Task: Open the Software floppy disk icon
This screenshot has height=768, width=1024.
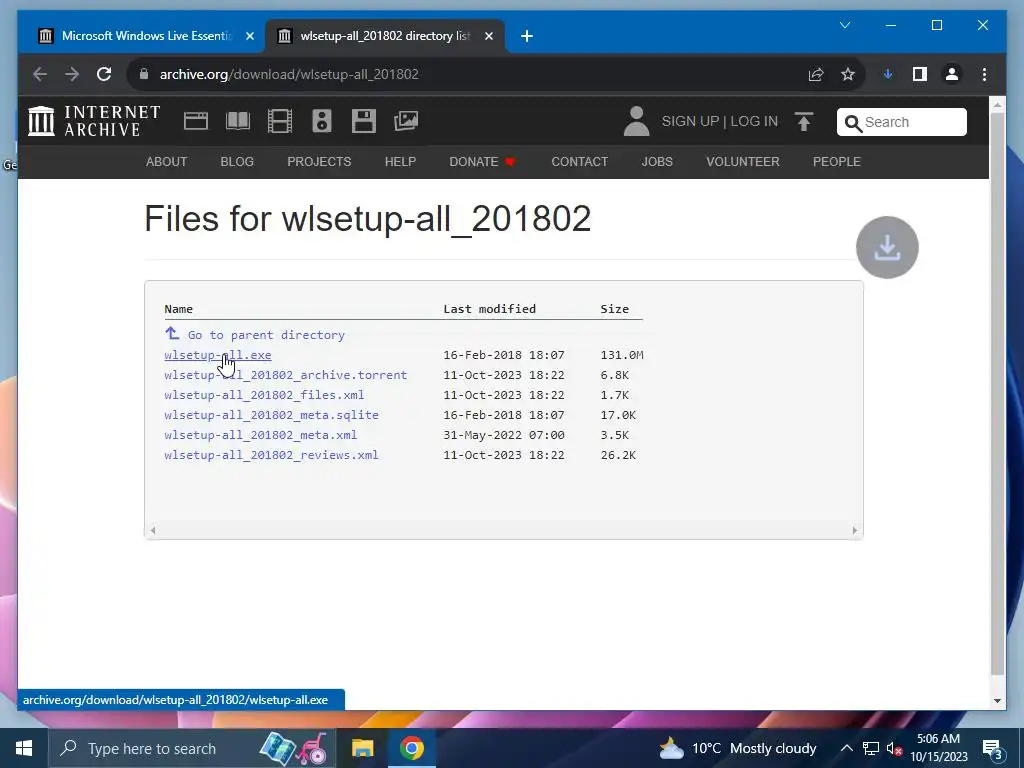Action: pos(364,121)
